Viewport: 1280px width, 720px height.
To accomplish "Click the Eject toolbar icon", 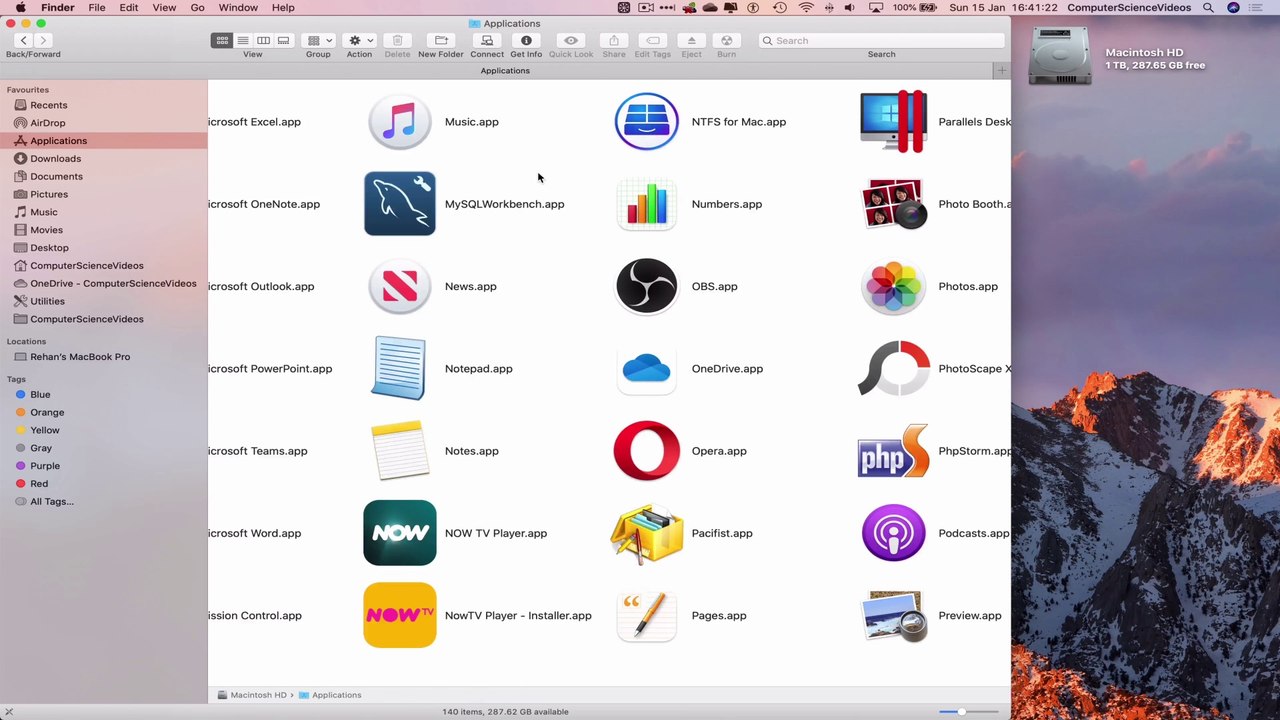I will (691, 40).
